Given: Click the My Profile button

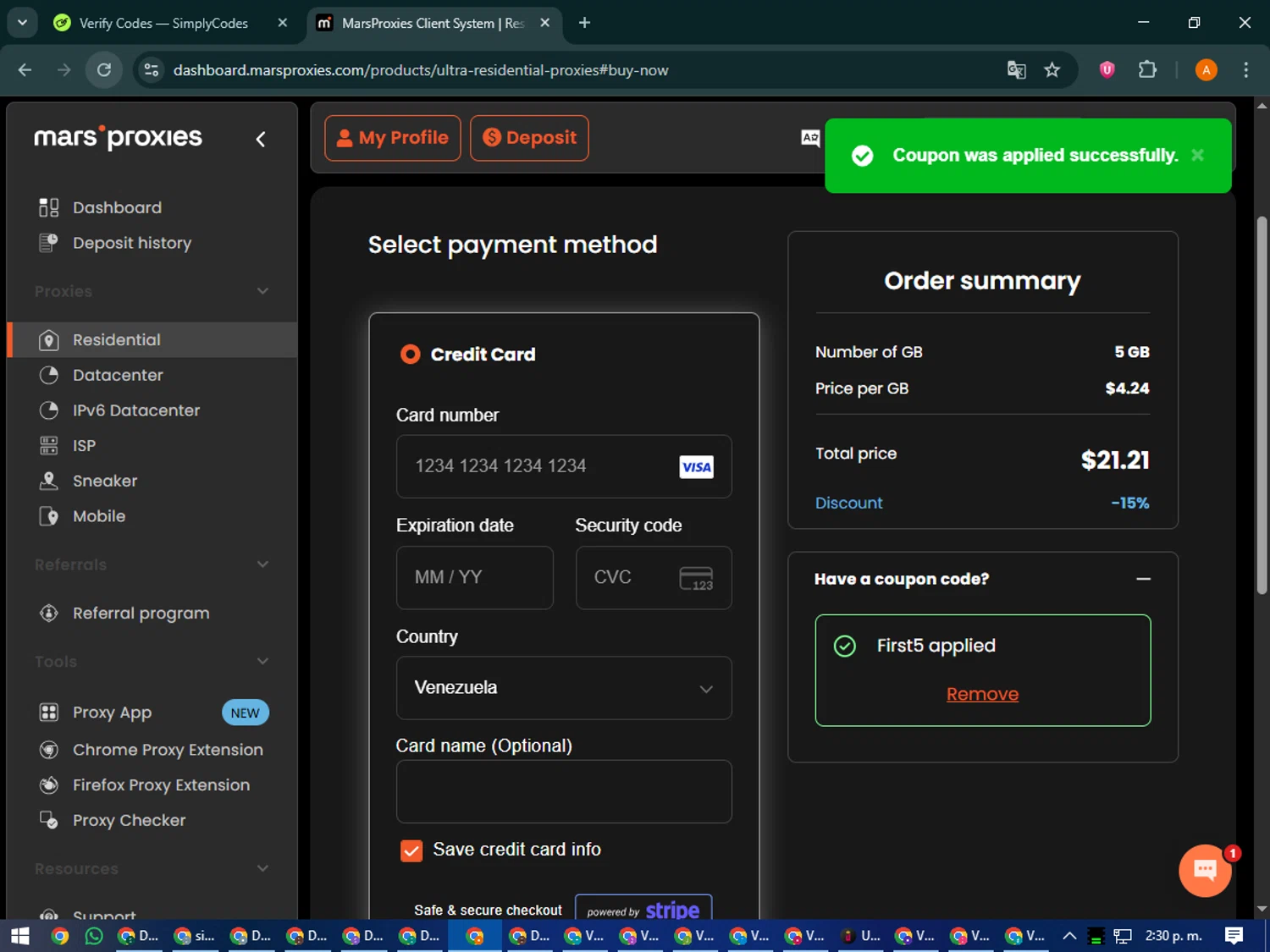Looking at the screenshot, I should tap(393, 138).
